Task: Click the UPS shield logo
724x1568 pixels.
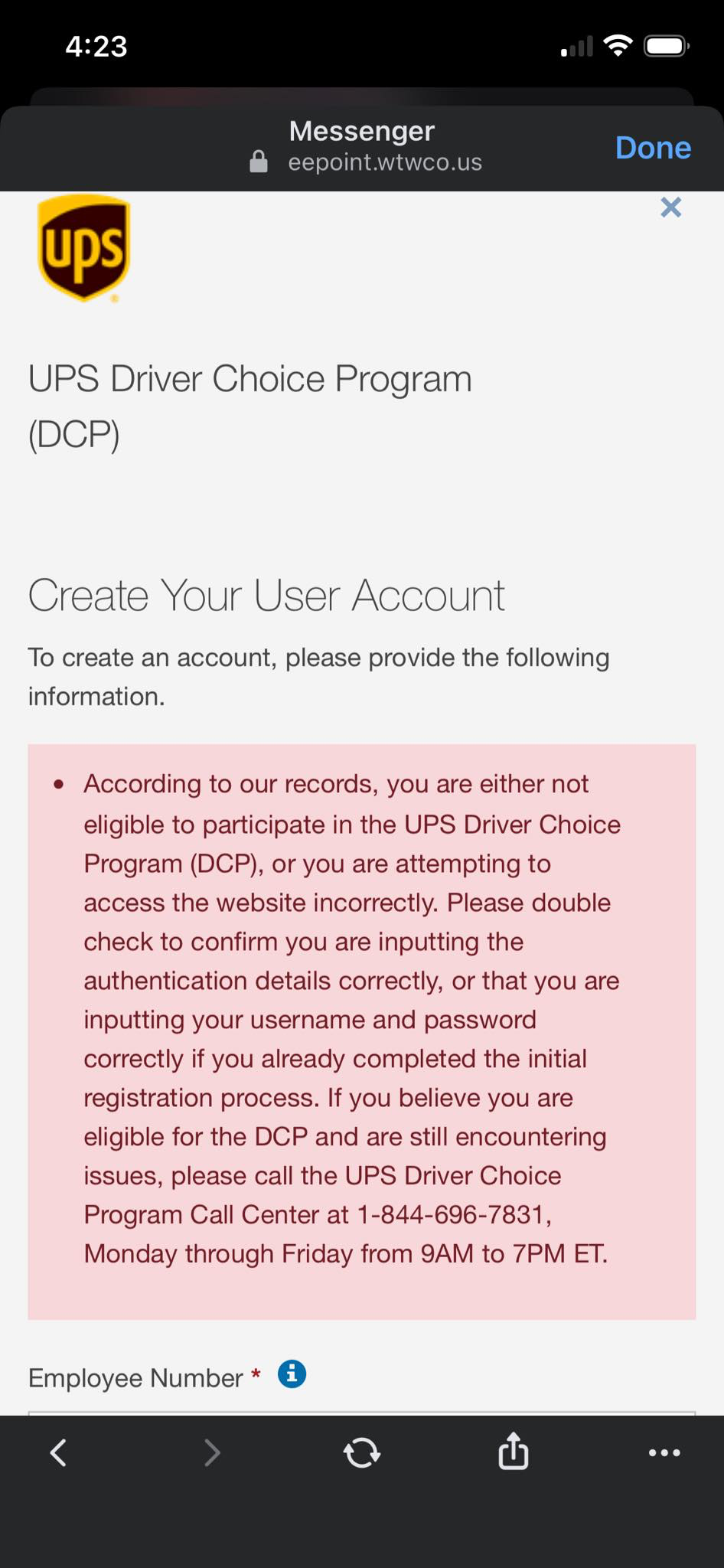Action: pos(83,248)
